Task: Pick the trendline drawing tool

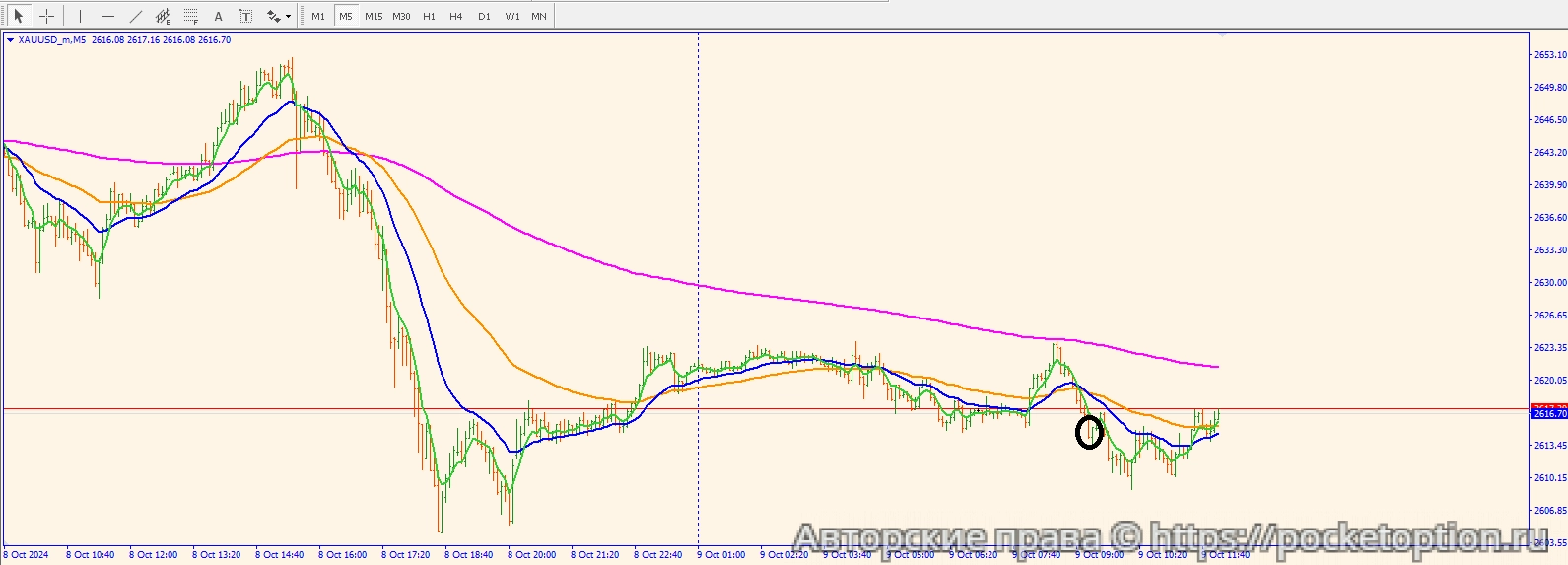Action: 136,16
